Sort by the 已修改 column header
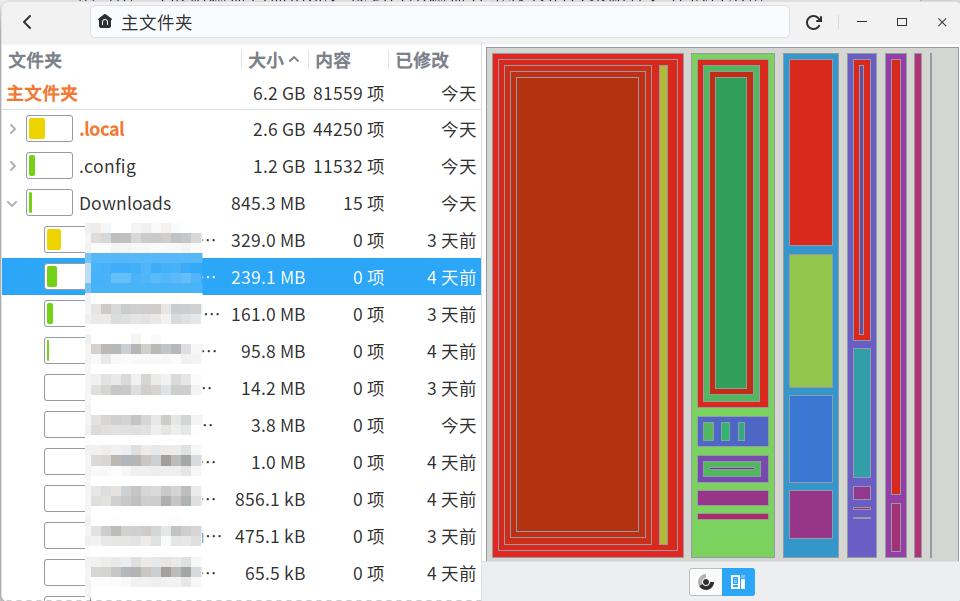This screenshot has width=960, height=601. pyautogui.click(x=422, y=60)
